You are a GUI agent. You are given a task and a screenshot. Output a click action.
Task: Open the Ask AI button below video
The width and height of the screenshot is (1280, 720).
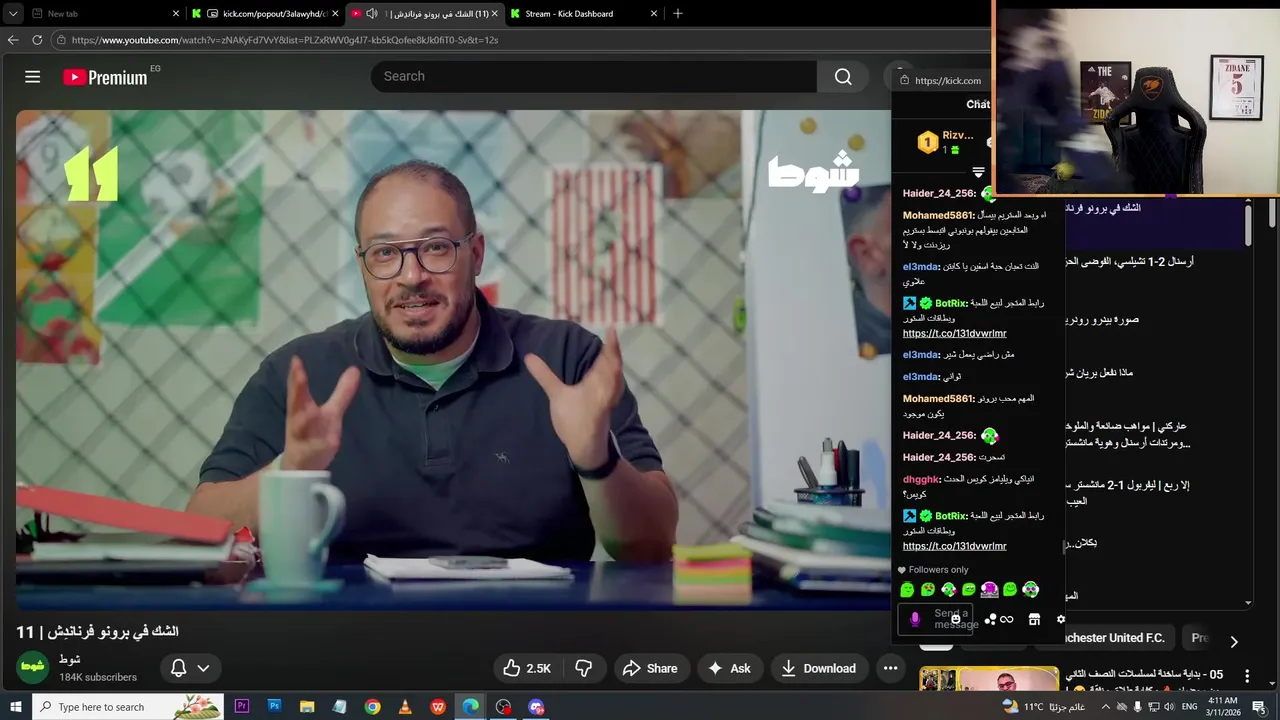(729, 668)
